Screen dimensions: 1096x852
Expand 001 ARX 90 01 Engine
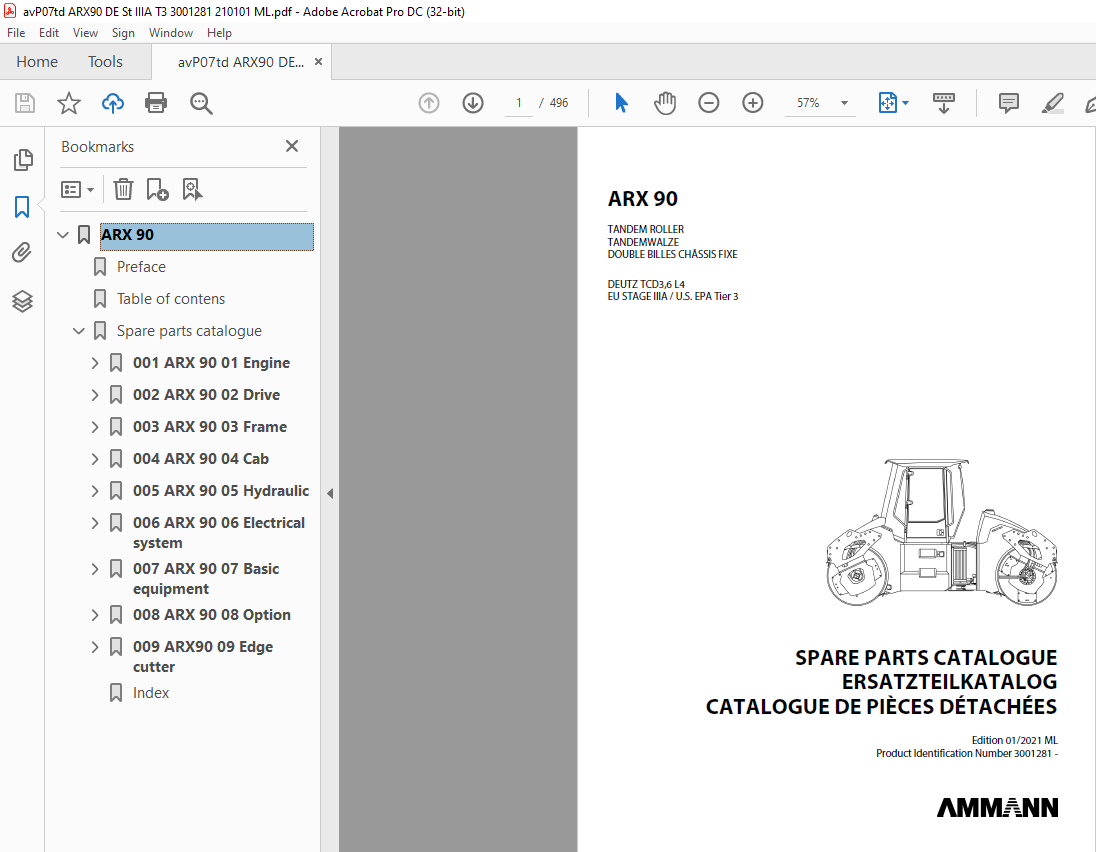pos(95,363)
